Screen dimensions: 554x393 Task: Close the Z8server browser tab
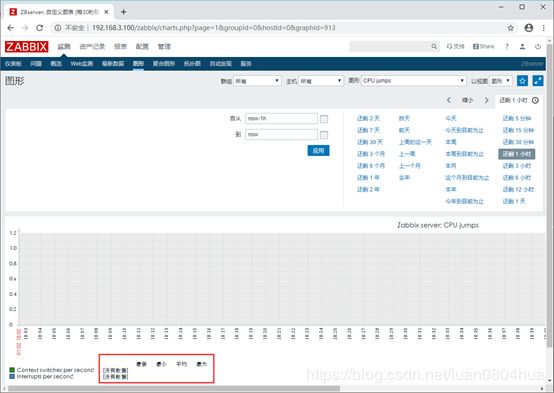point(106,12)
